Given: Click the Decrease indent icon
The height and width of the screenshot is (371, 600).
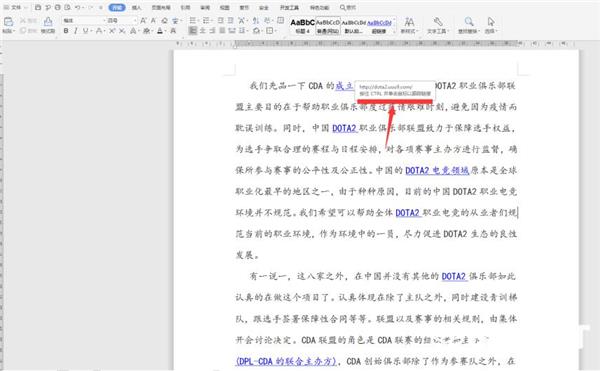Looking at the screenshot, I should click(221, 21).
